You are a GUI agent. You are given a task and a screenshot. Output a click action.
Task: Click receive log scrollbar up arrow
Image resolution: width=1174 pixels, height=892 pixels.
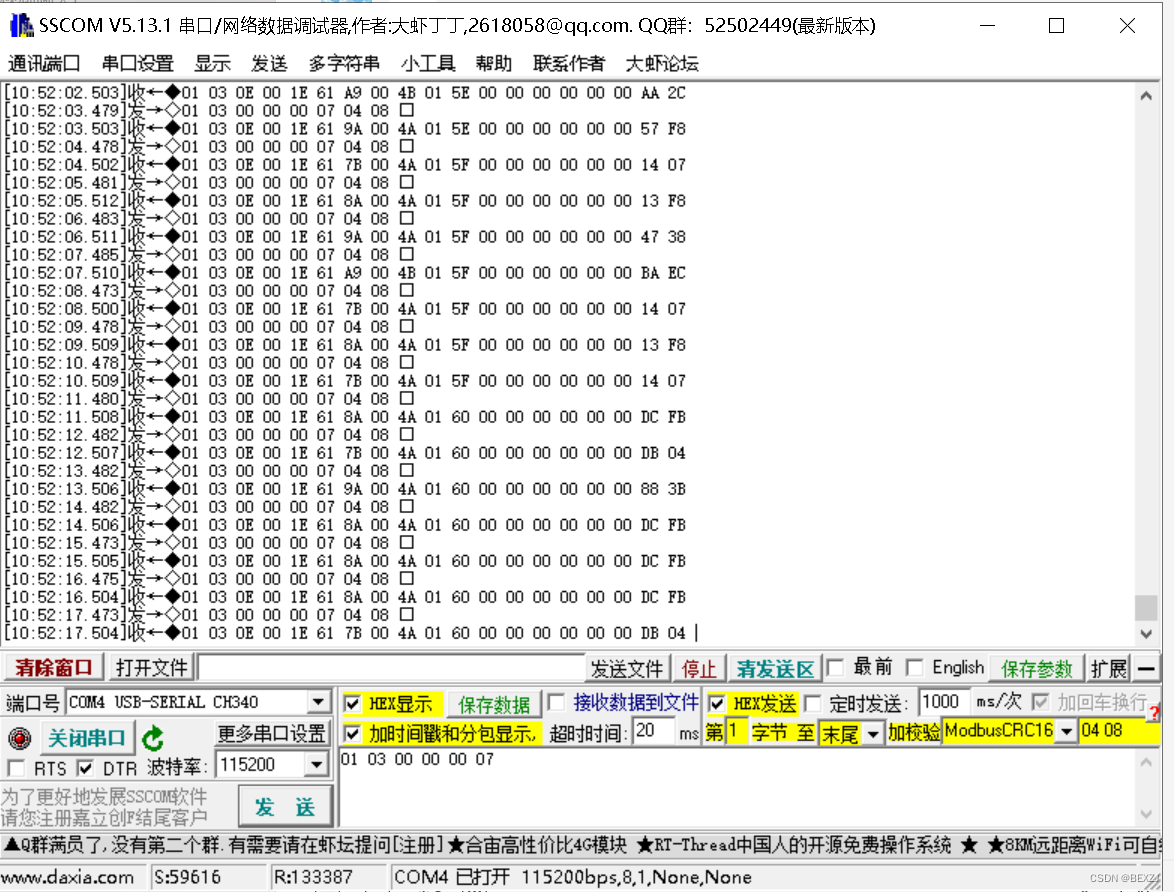click(1146, 95)
